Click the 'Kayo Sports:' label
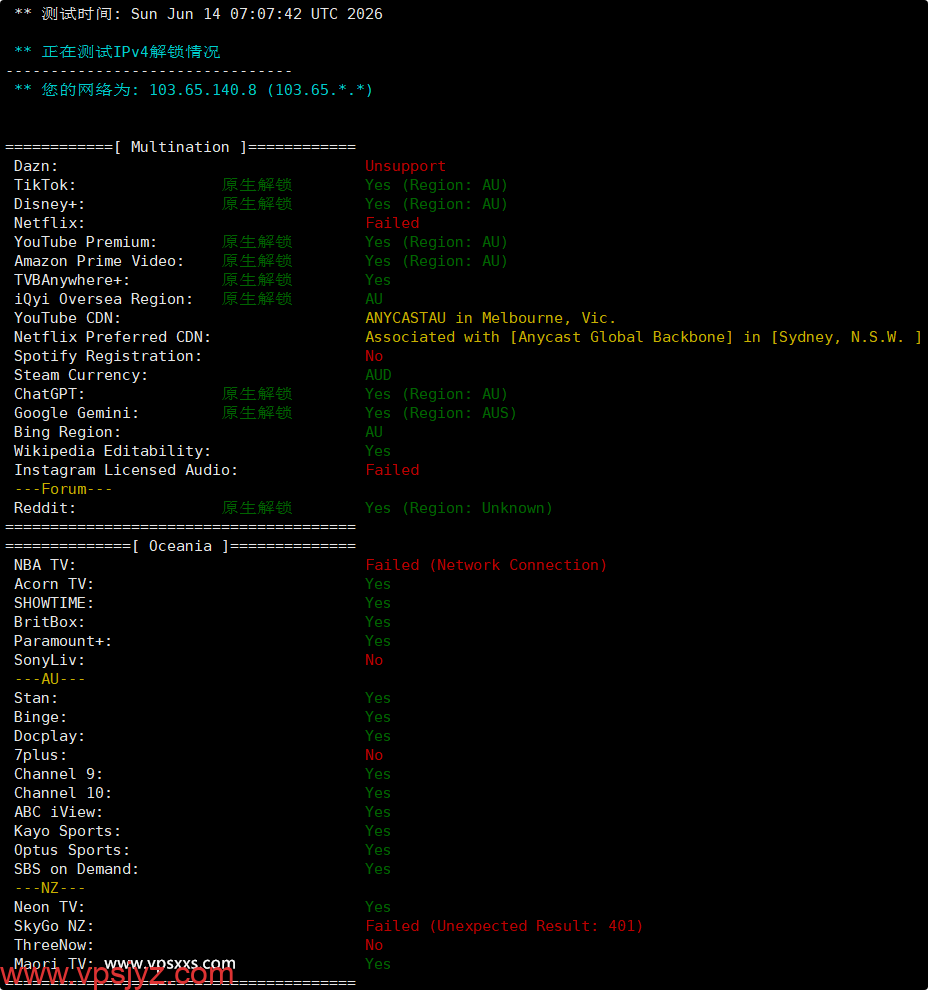The width and height of the screenshot is (928, 990). (68, 831)
